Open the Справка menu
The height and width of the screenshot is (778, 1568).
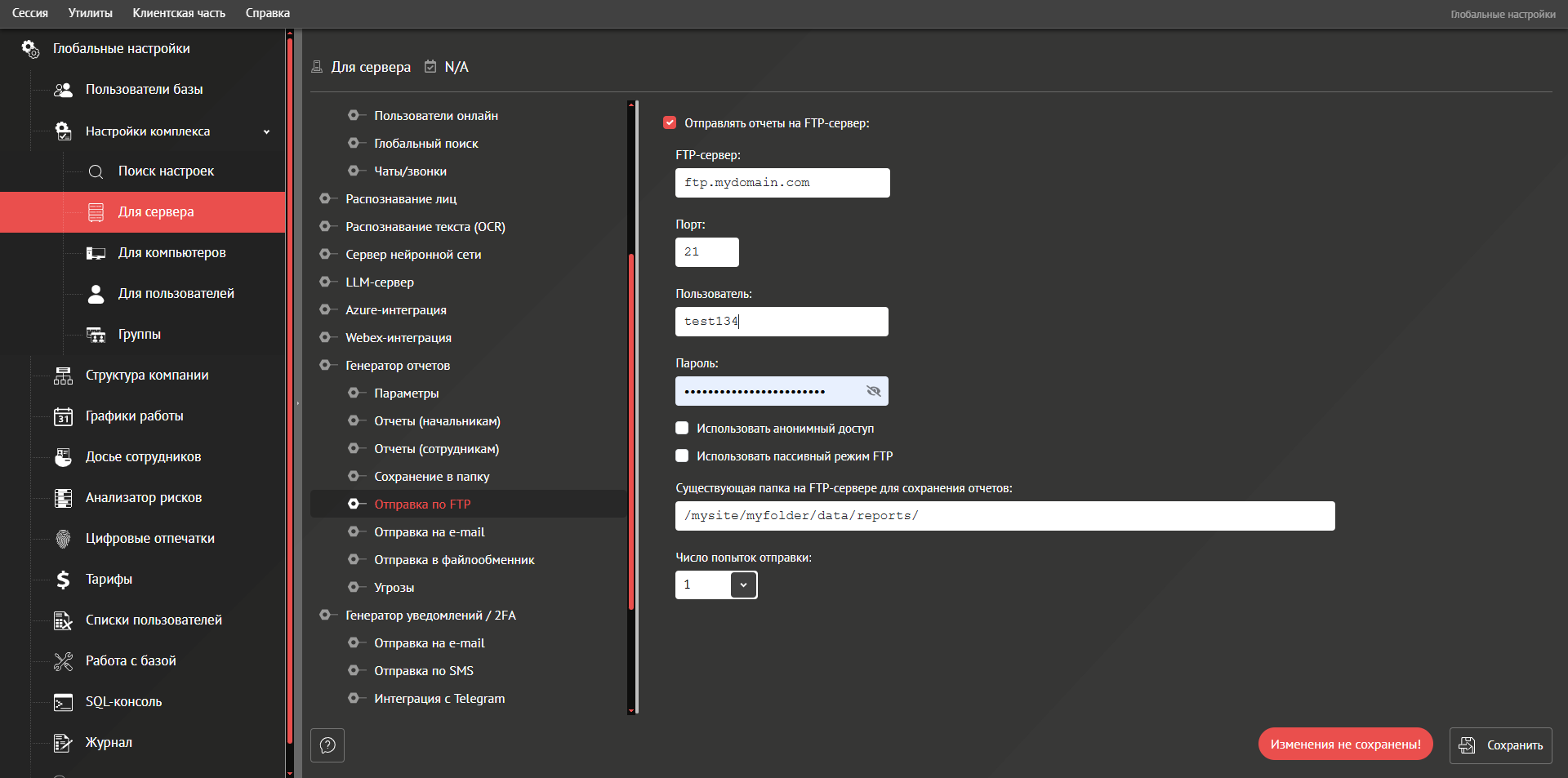click(267, 13)
